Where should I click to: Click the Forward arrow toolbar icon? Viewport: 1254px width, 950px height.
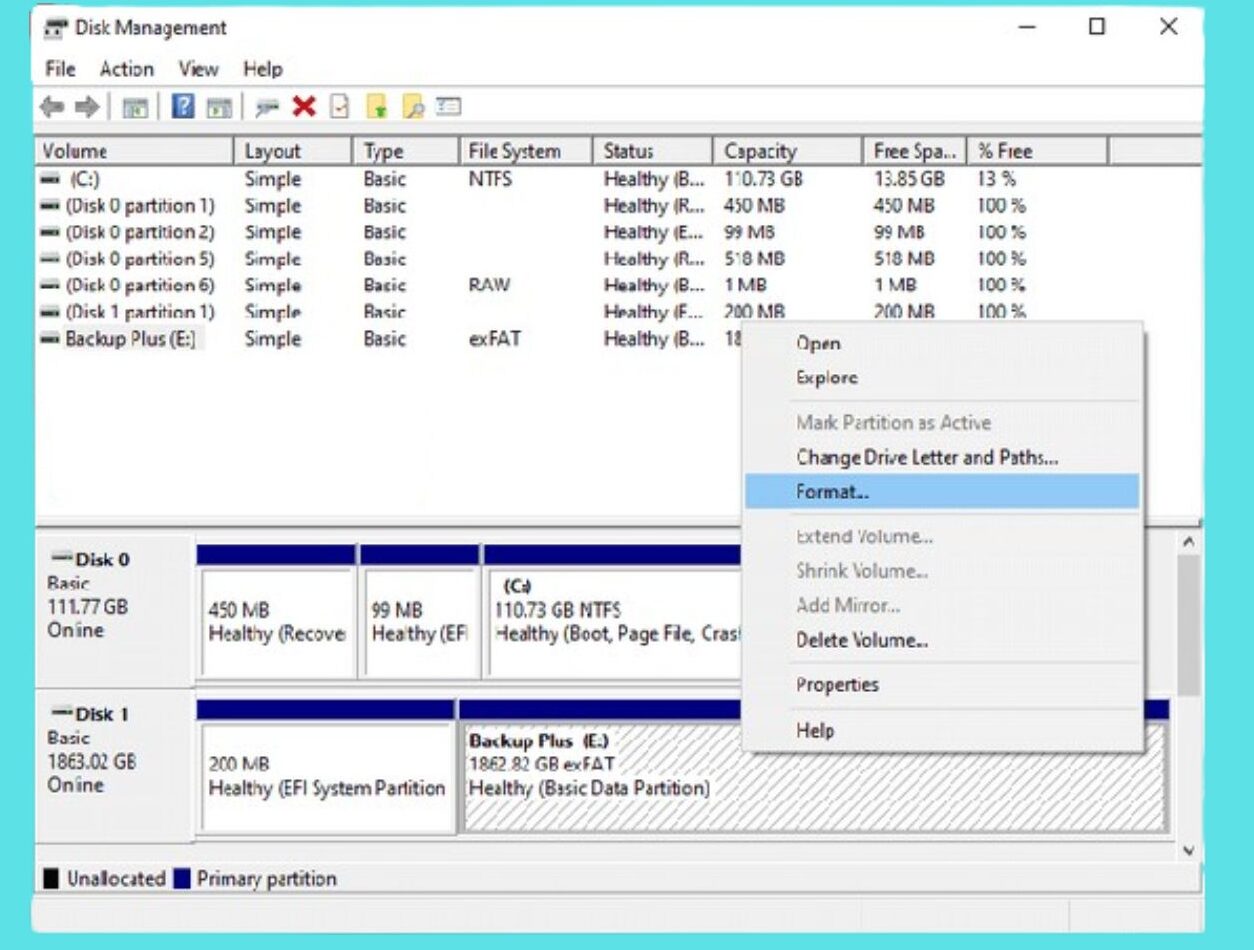(87, 107)
